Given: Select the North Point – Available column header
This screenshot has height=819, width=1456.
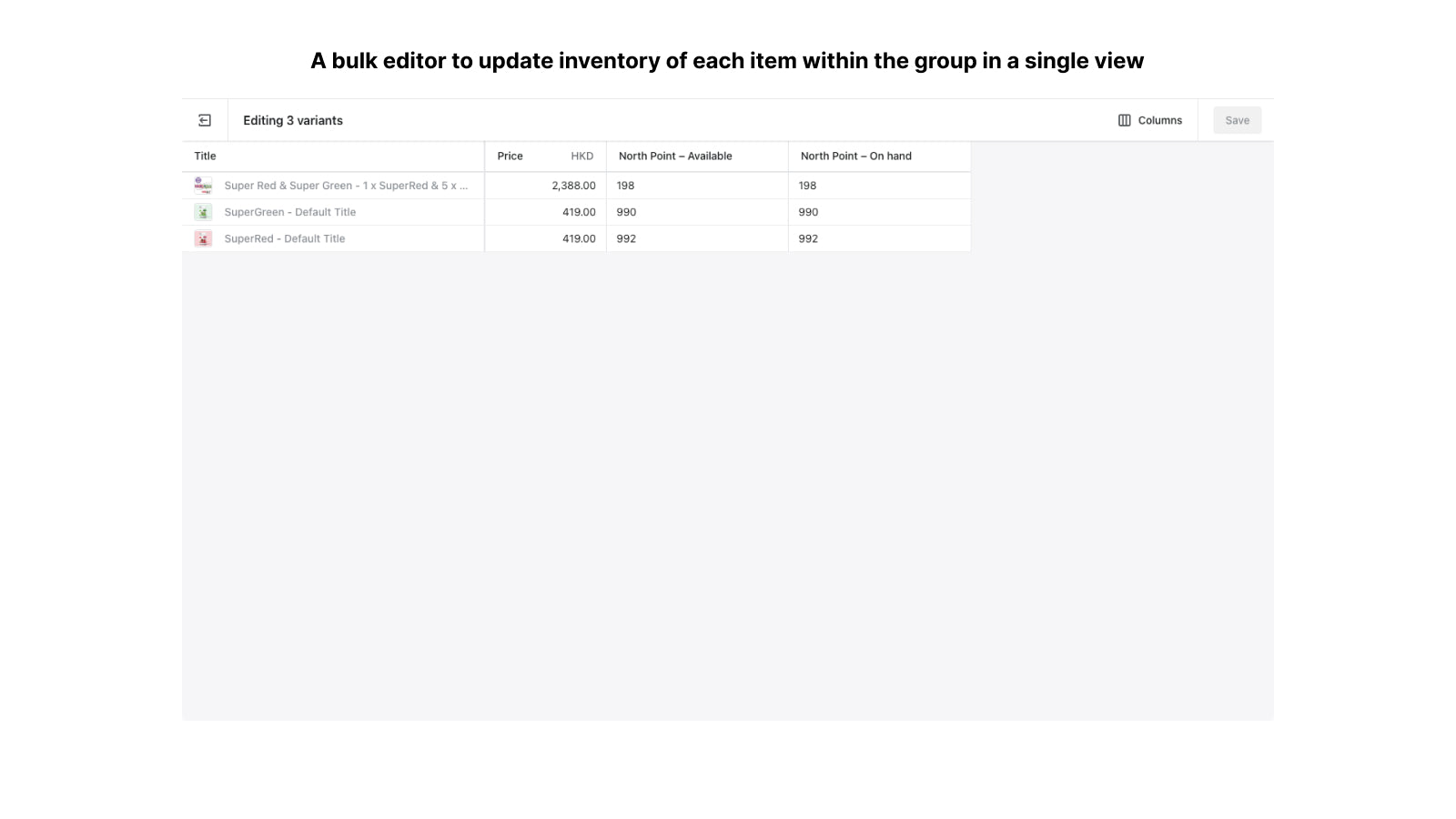Looking at the screenshot, I should coord(675,156).
